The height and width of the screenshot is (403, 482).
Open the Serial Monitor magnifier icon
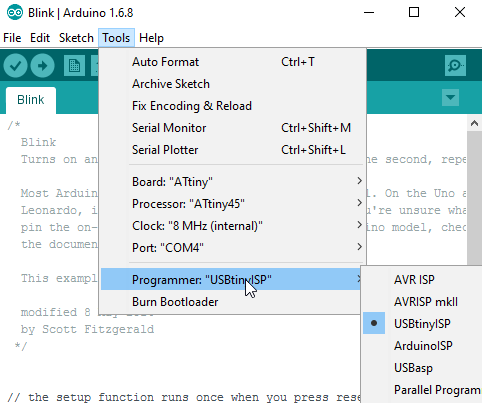(455, 65)
